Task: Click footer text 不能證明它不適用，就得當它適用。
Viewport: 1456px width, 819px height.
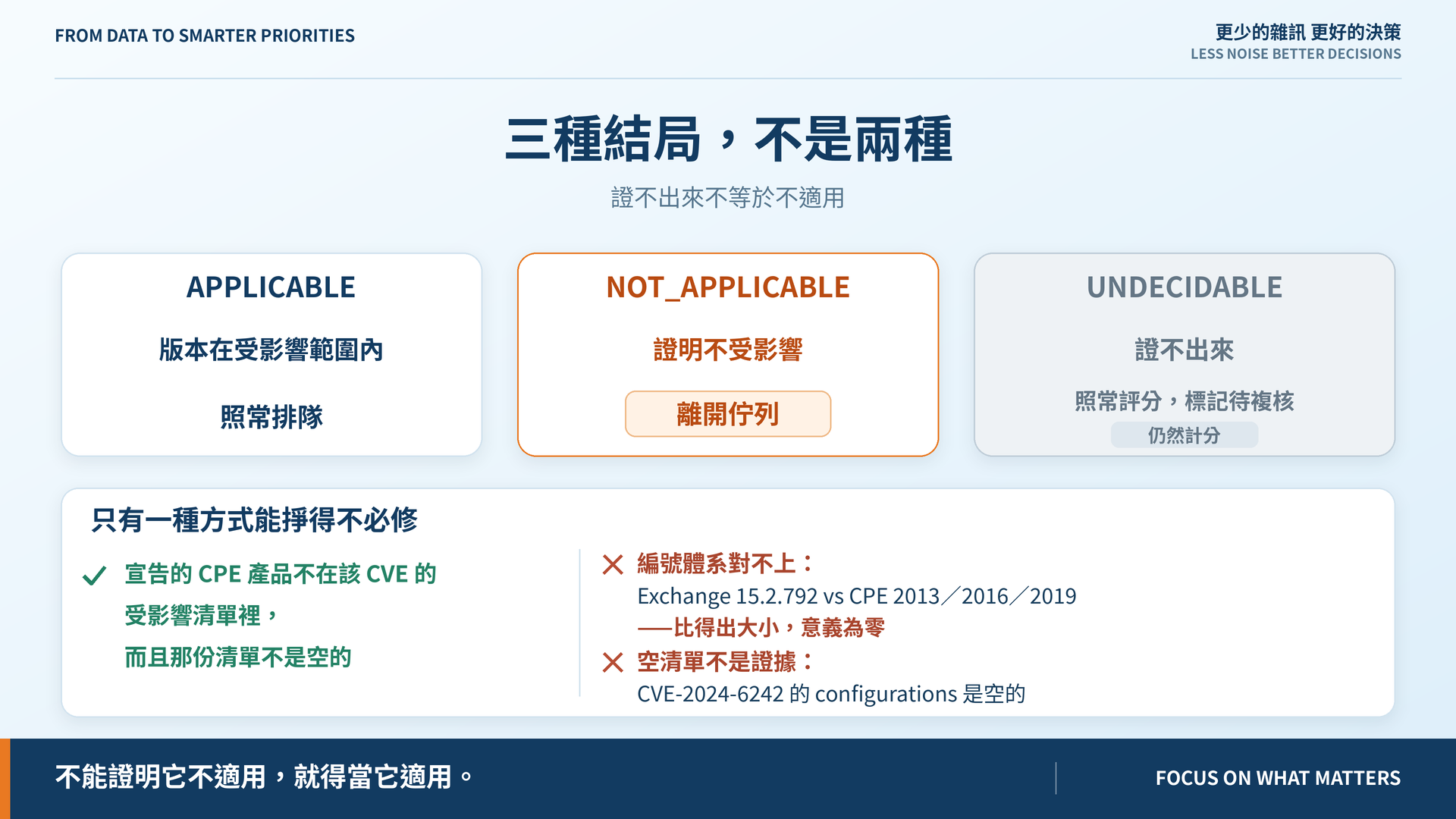Action: [264, 777]
